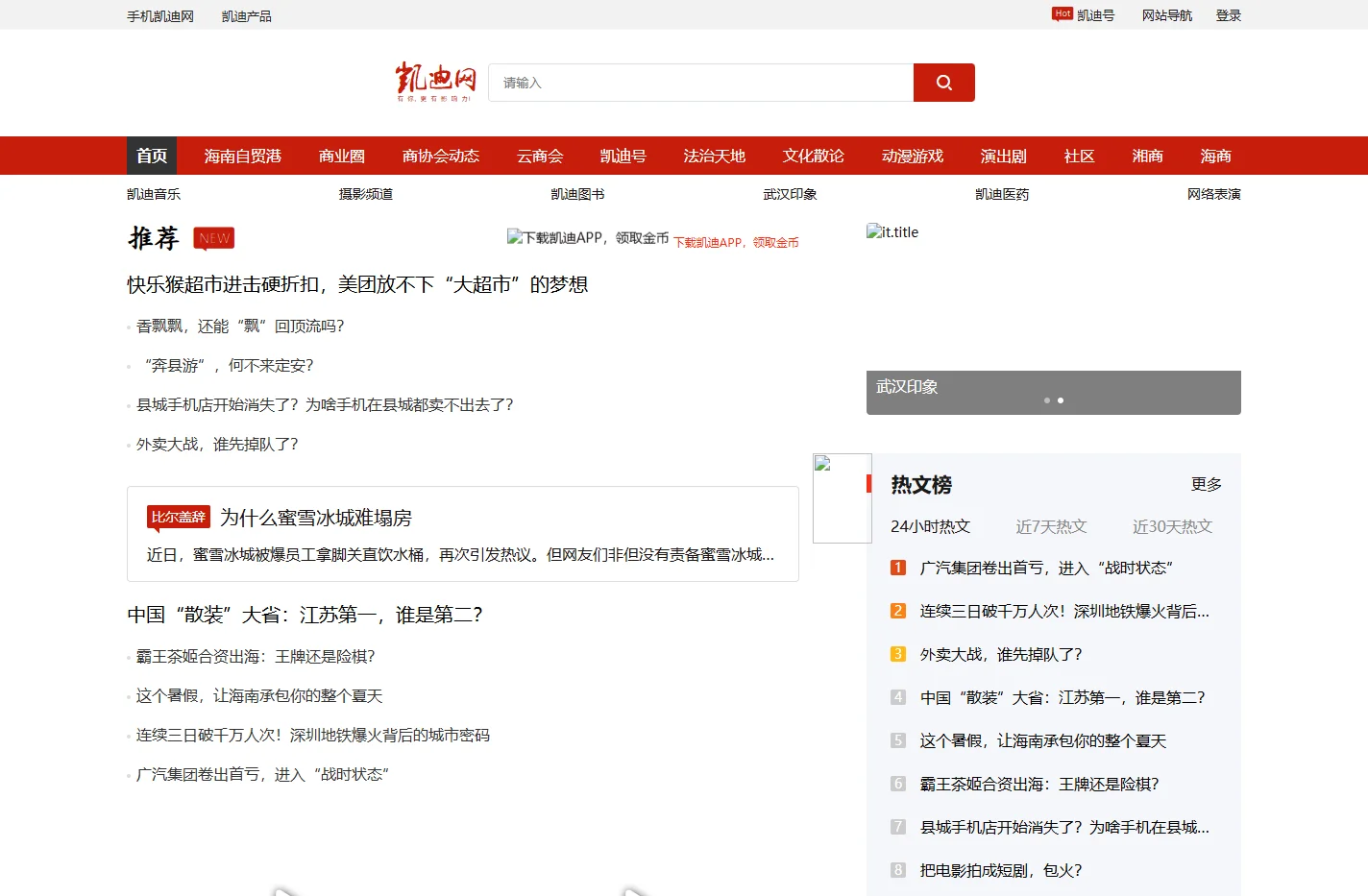Open hot rank 8 把电影拍成短剧
Viewport: 1368px width, 896px height.
(1001, 870)
